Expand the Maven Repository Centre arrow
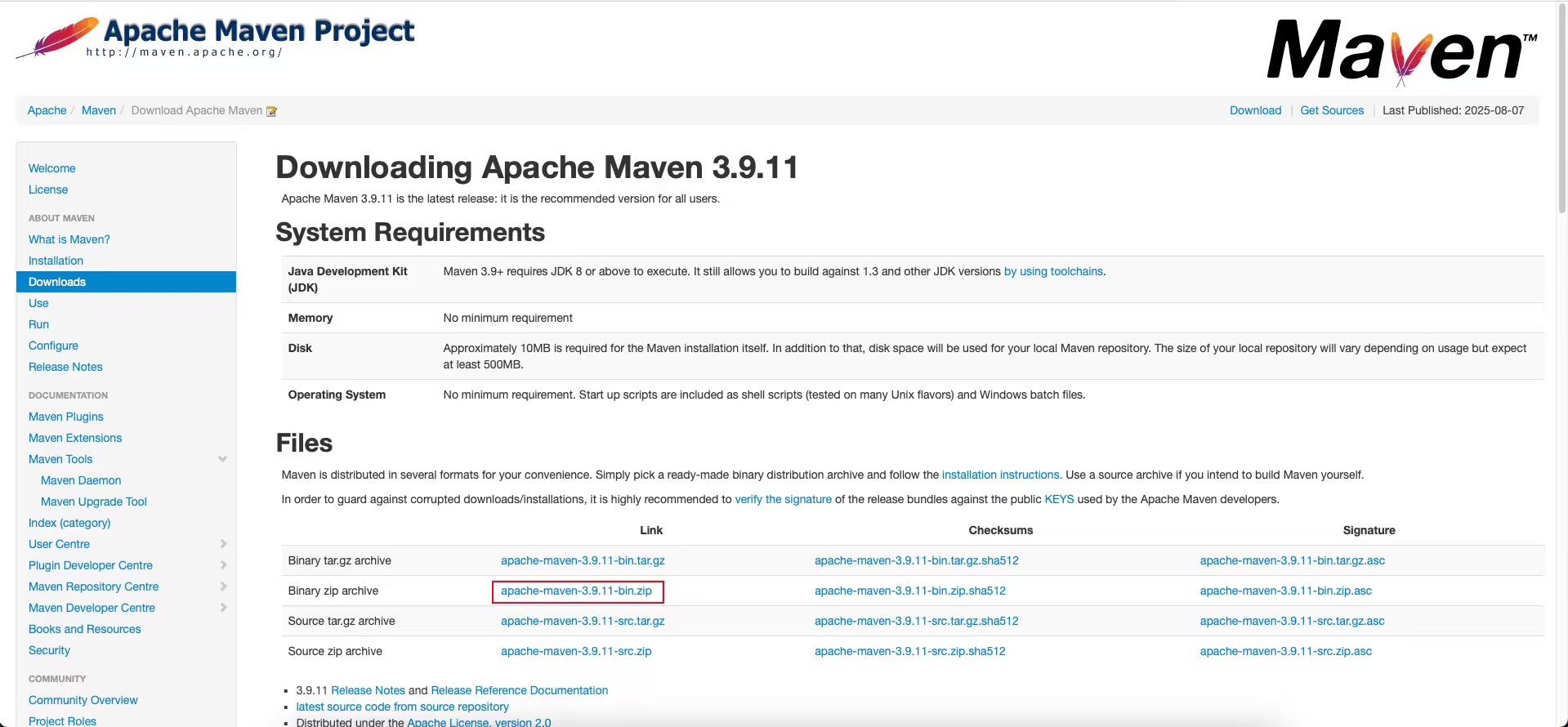 point(223,587)
